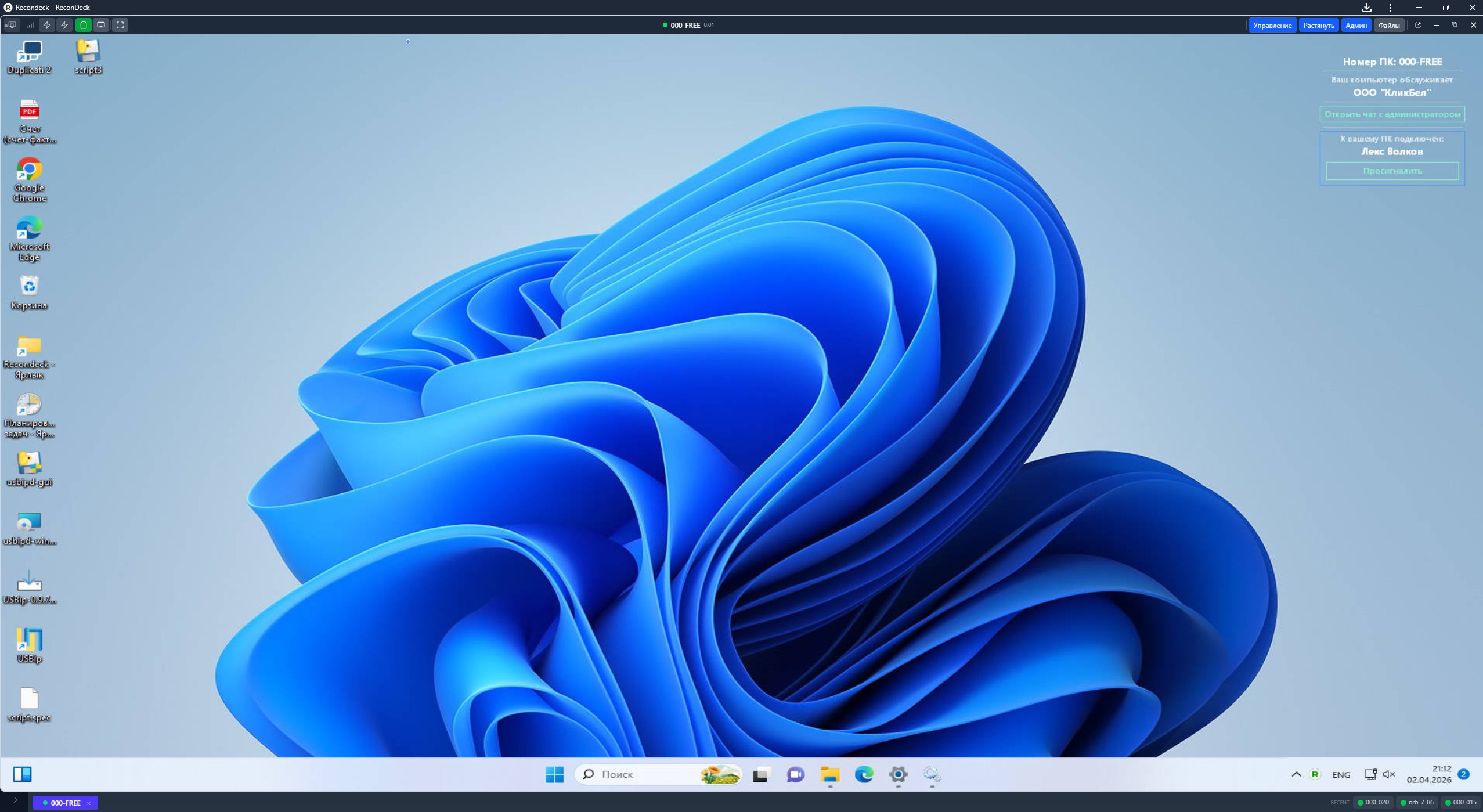This screenshot has width=1483, height=812.
Task: Open the recent session 000-020
Action: 1372,803
